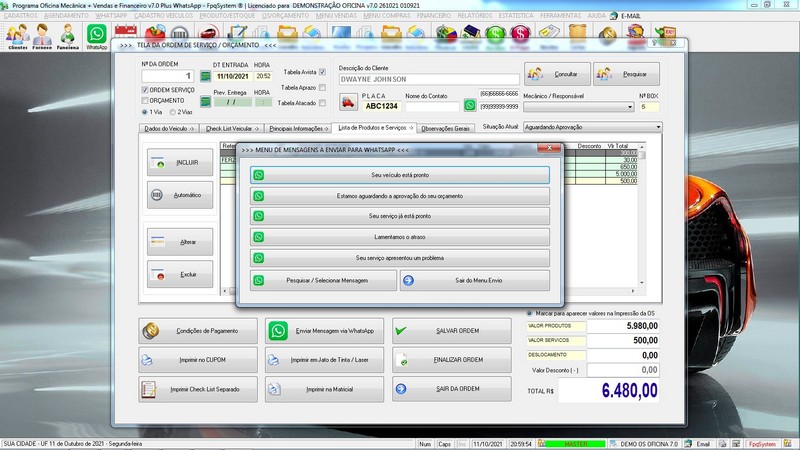Open the Clientes toolbar icon
This screenshot has width=800, height=450.
tap(18, 37)
